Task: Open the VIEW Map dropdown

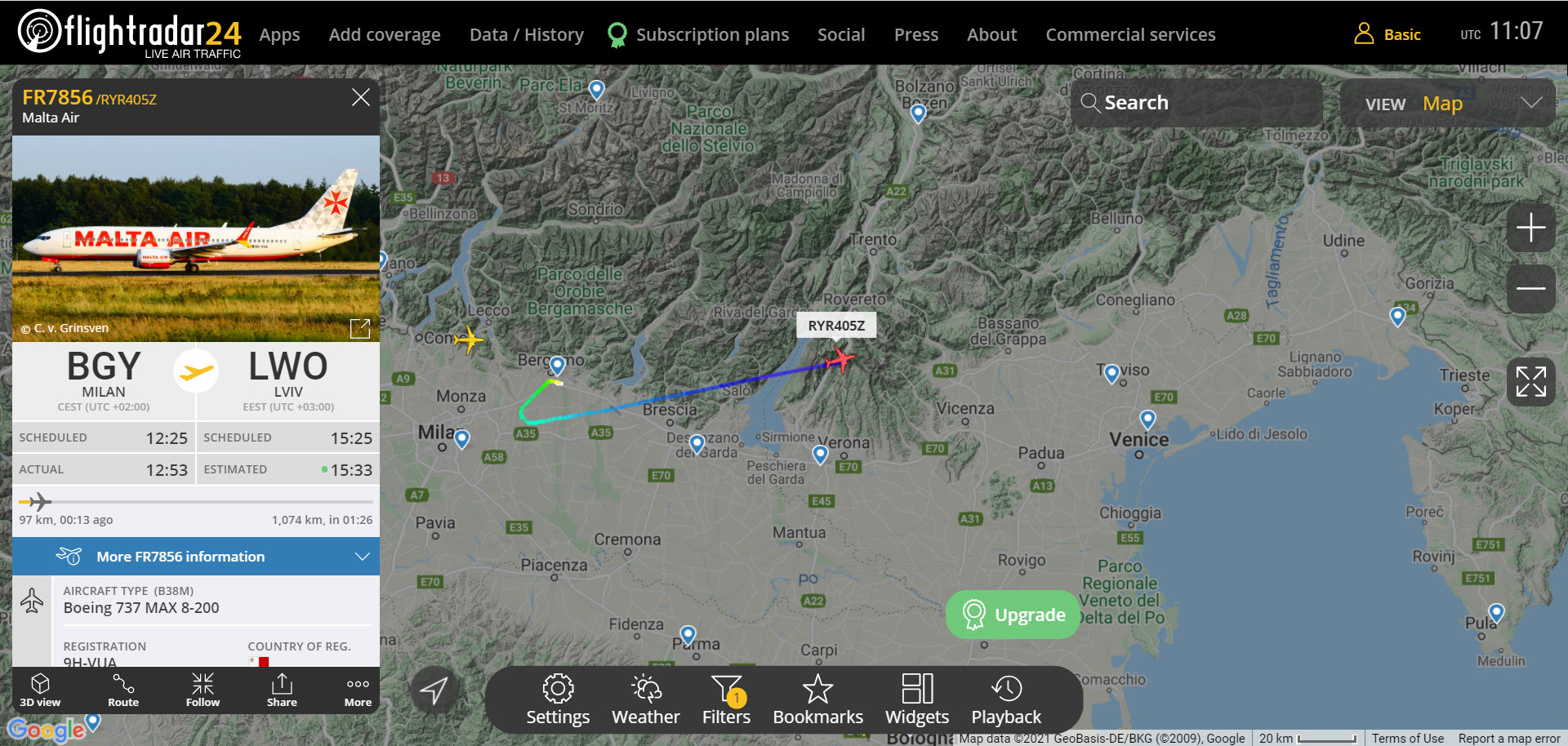Action: point(1448,104)
